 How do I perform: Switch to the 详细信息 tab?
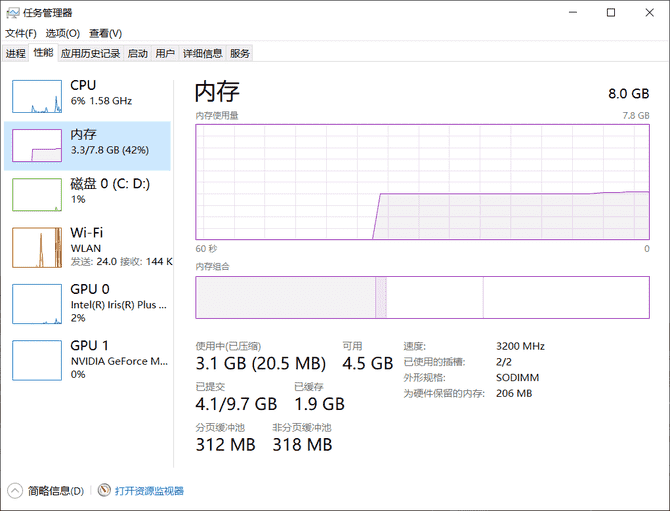[x=203, y=53]
